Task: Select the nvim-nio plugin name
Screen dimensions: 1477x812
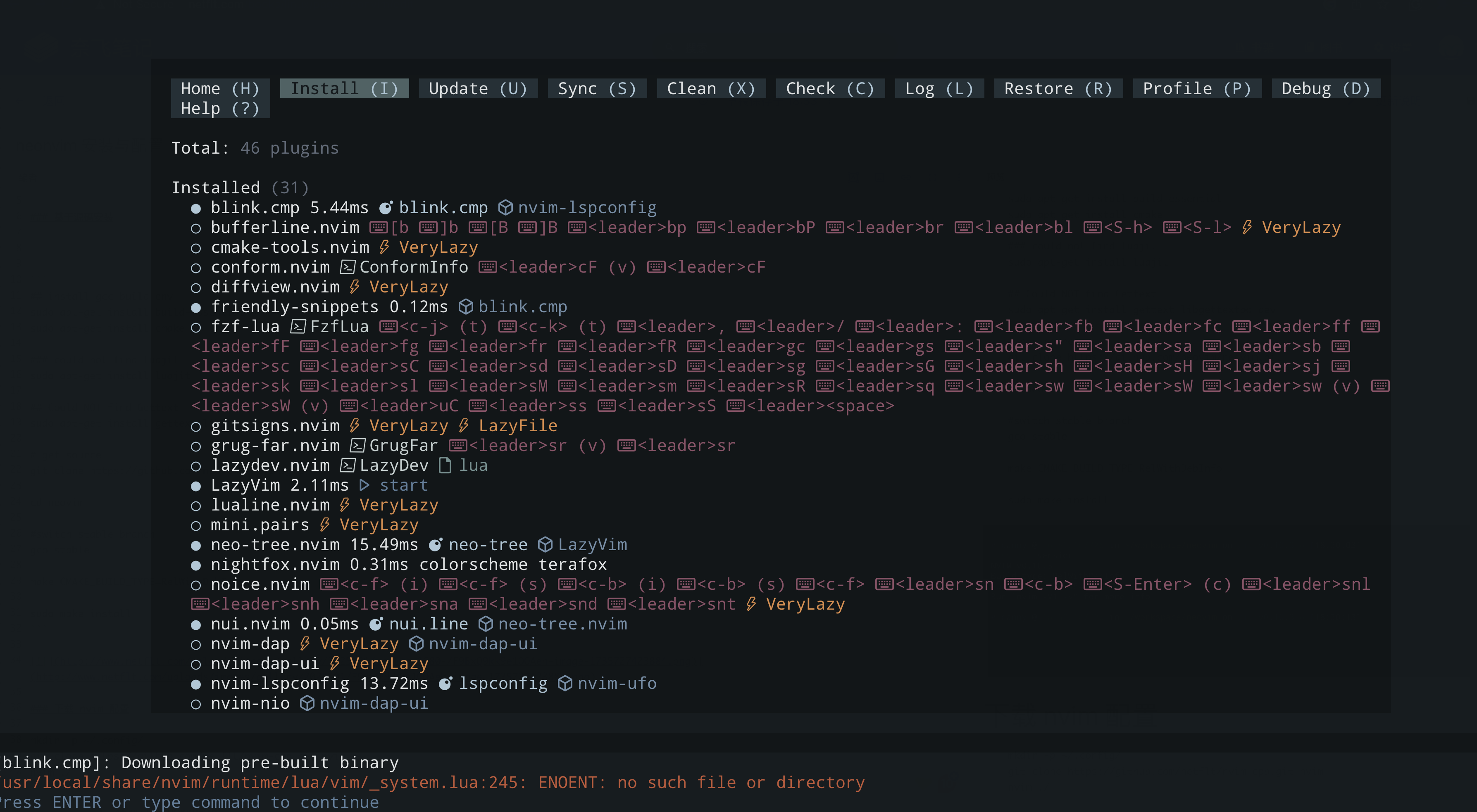Action: 250,703
